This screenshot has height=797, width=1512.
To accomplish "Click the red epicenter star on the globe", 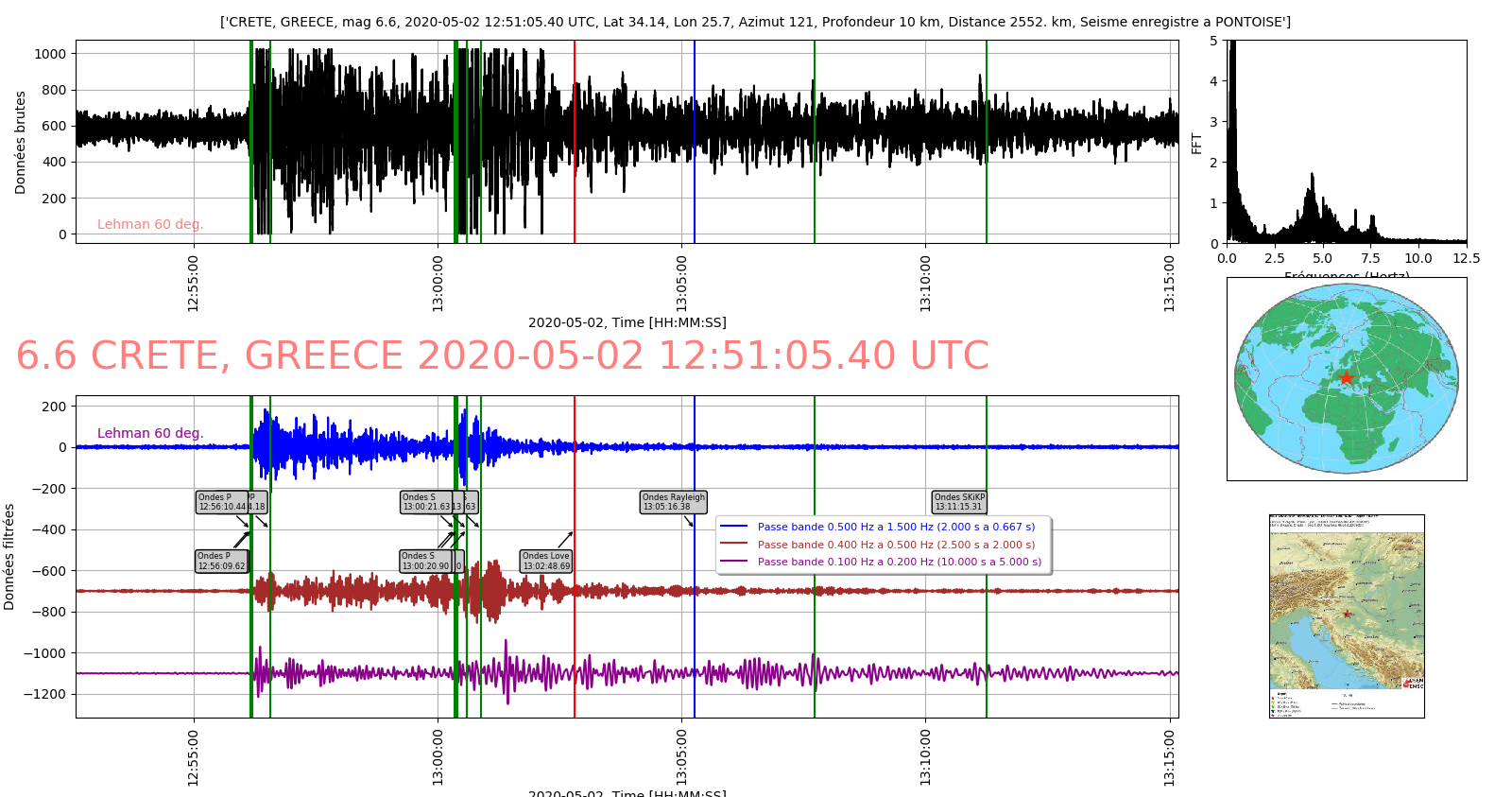I will [x=1346, y=378].
